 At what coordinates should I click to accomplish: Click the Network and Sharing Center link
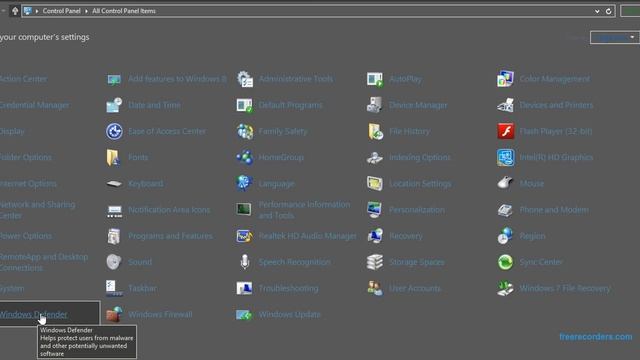(x=38, y=210)
